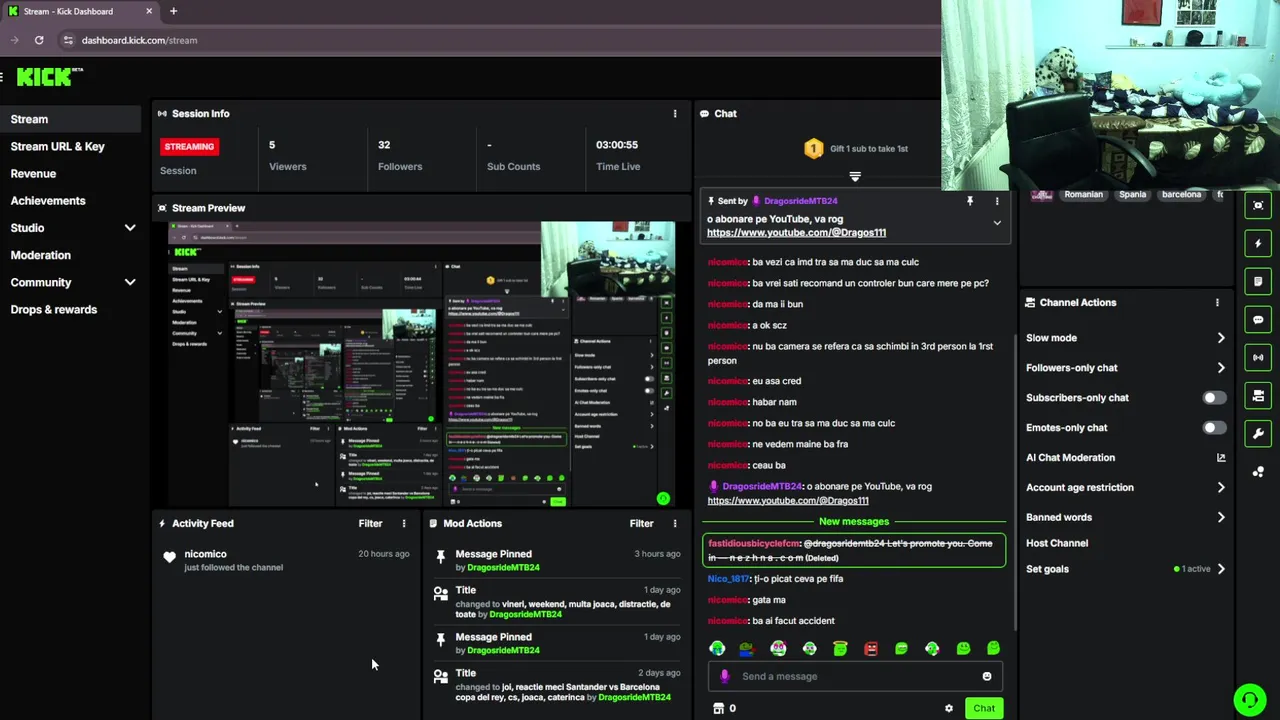Screen dimensions: 1280x720
Task: Open Mod Actions three-dot menu
Action: coord(675,523)
